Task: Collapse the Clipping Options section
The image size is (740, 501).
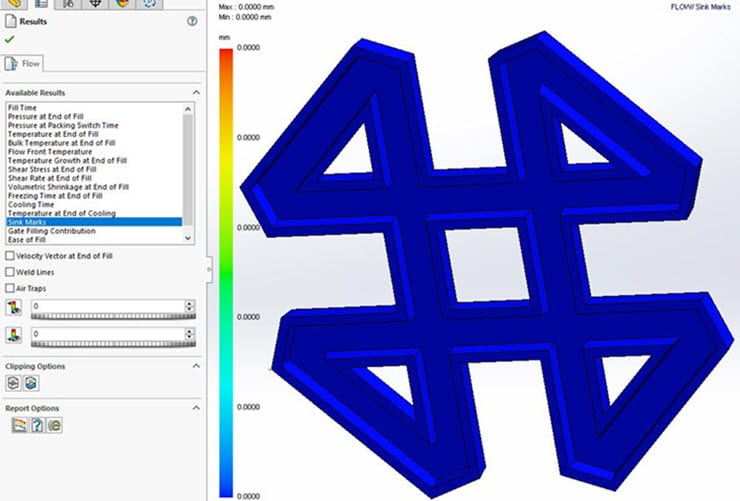Action: [196, 366]
